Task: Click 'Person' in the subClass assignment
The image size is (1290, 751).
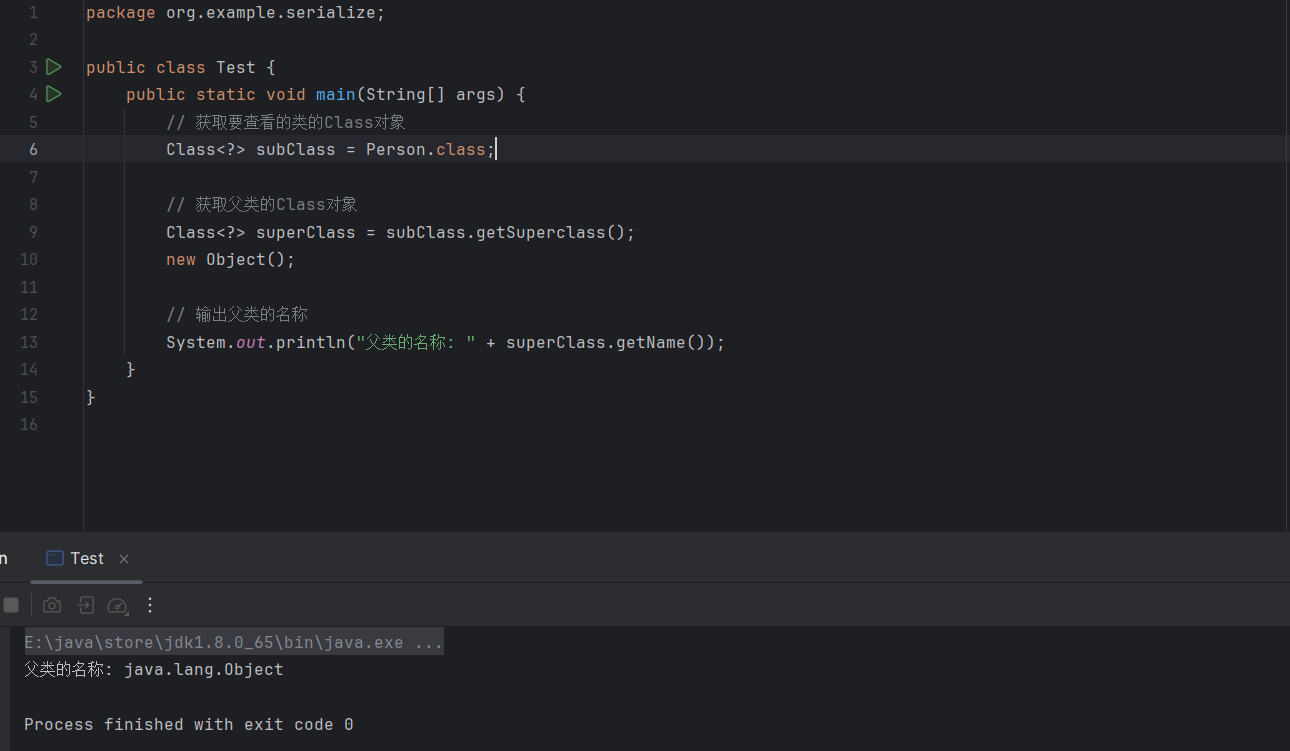Action: tap(396, 149)
